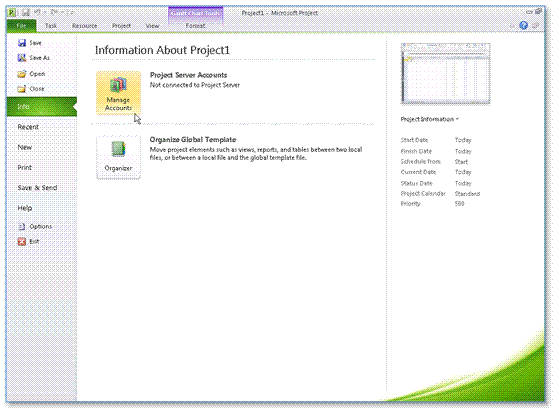This screenshot has width=556, height=413.
Task: Click the Project Calendar value Standard
Action: pos(467,194)
